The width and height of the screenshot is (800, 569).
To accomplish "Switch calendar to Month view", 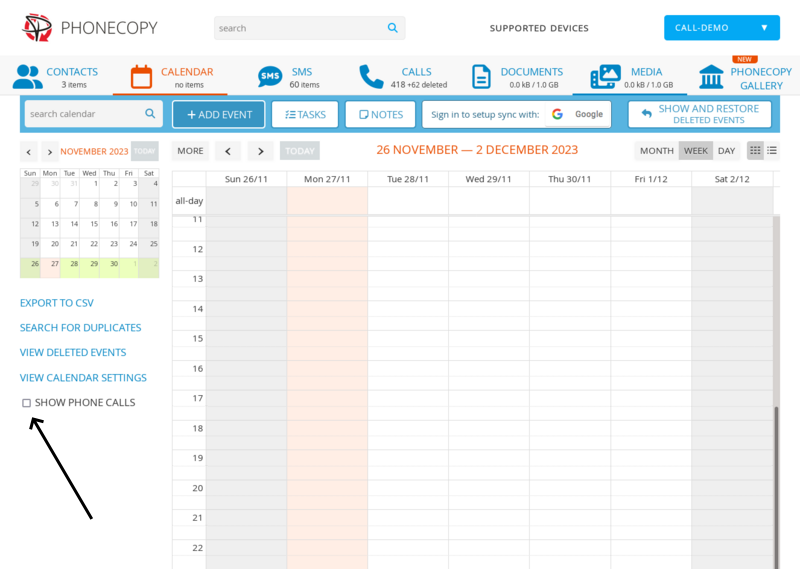I will tap(656, 151).
